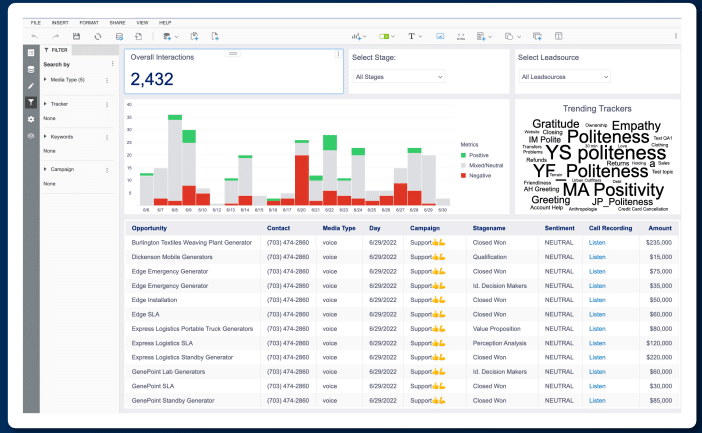Insert an HTML container icon
This screenshot has width=702, height=433.
coord(461,36)
